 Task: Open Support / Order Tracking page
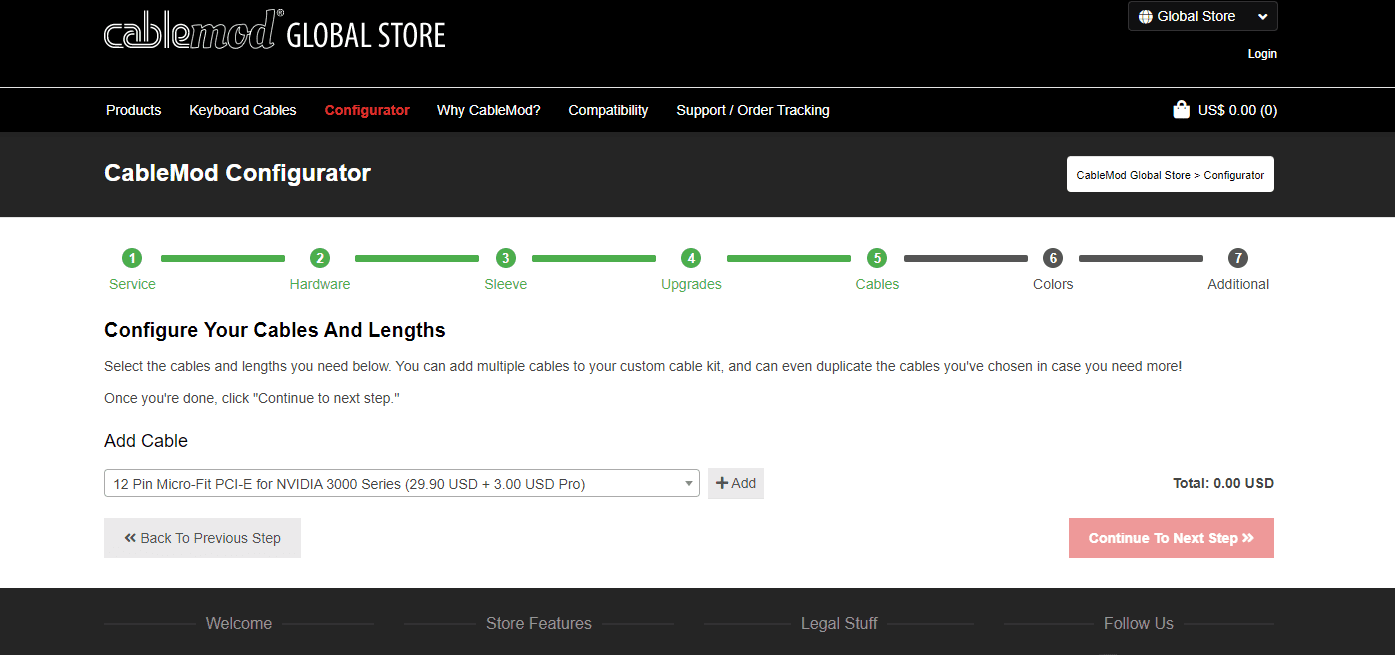click(x=753, y=110)
